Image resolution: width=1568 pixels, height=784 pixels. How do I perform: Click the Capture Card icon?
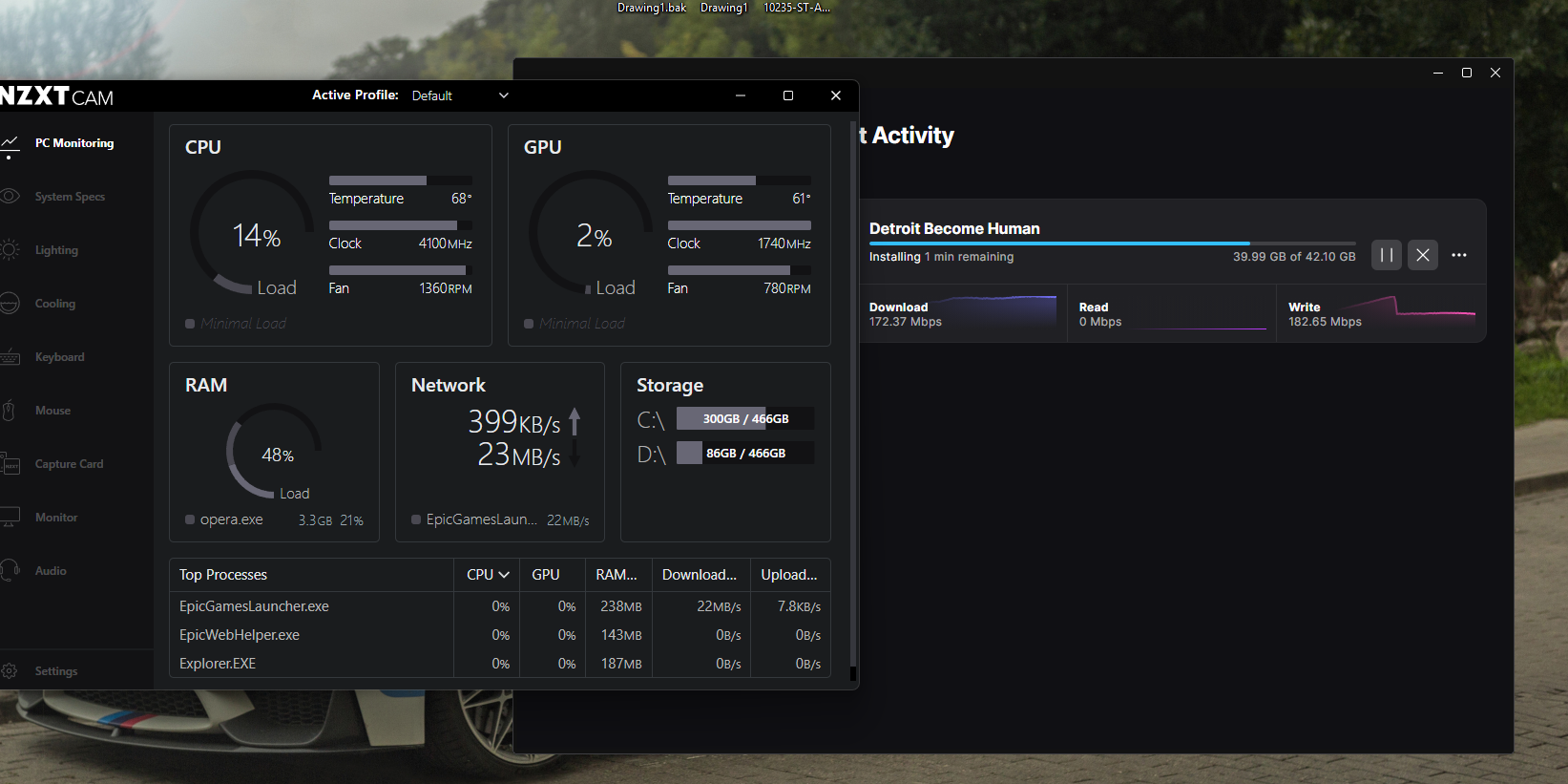[x=10, y=464]
